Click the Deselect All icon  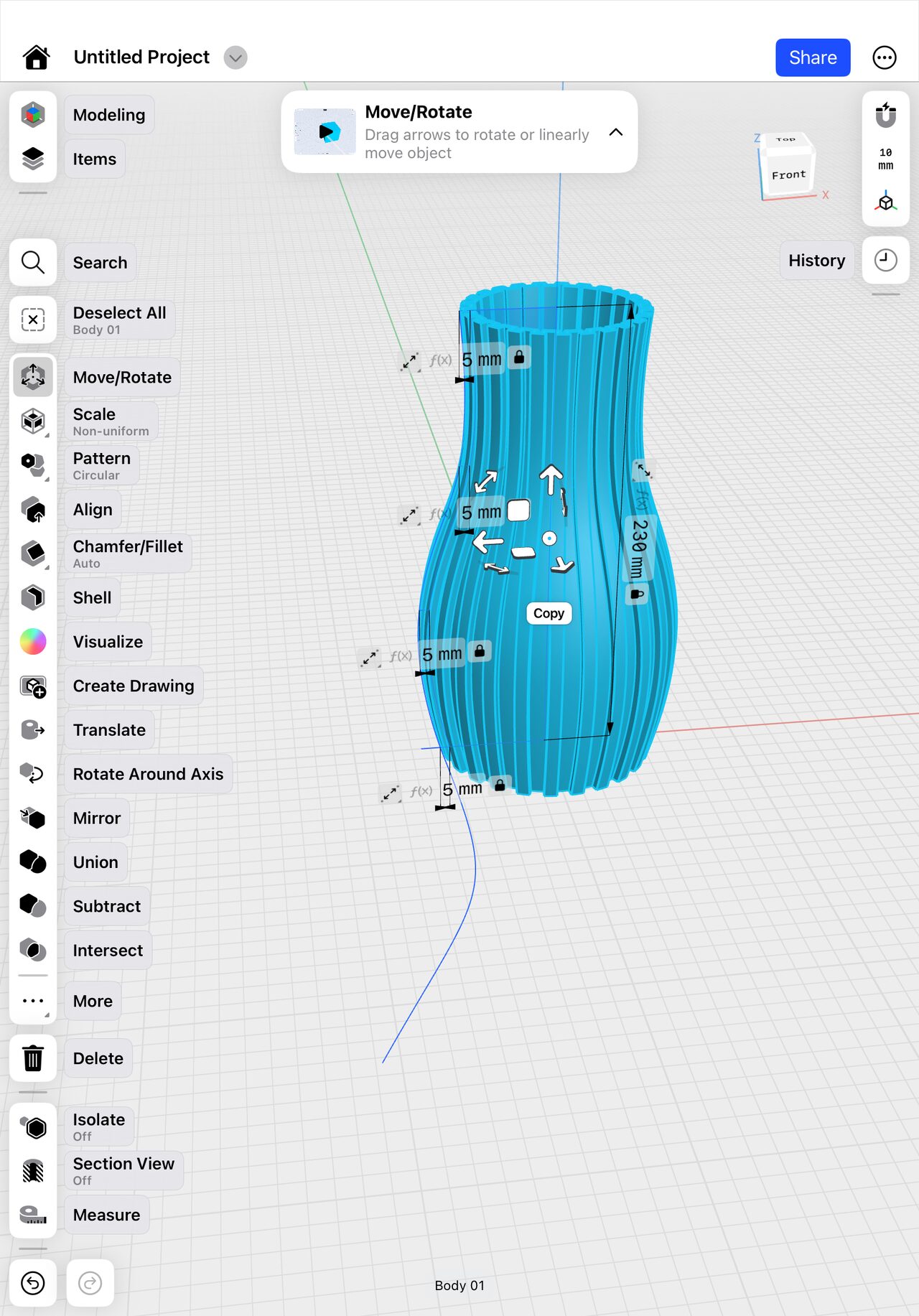click(33, 319)
